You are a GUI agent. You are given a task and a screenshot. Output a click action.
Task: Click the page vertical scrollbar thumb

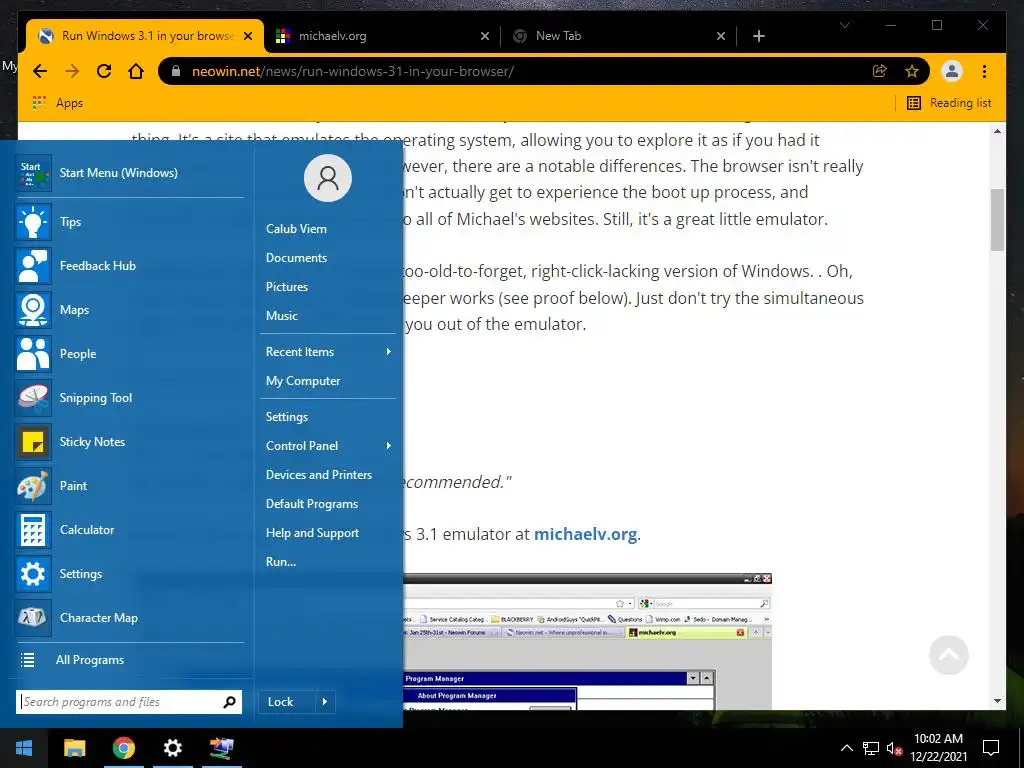[997, 220]
